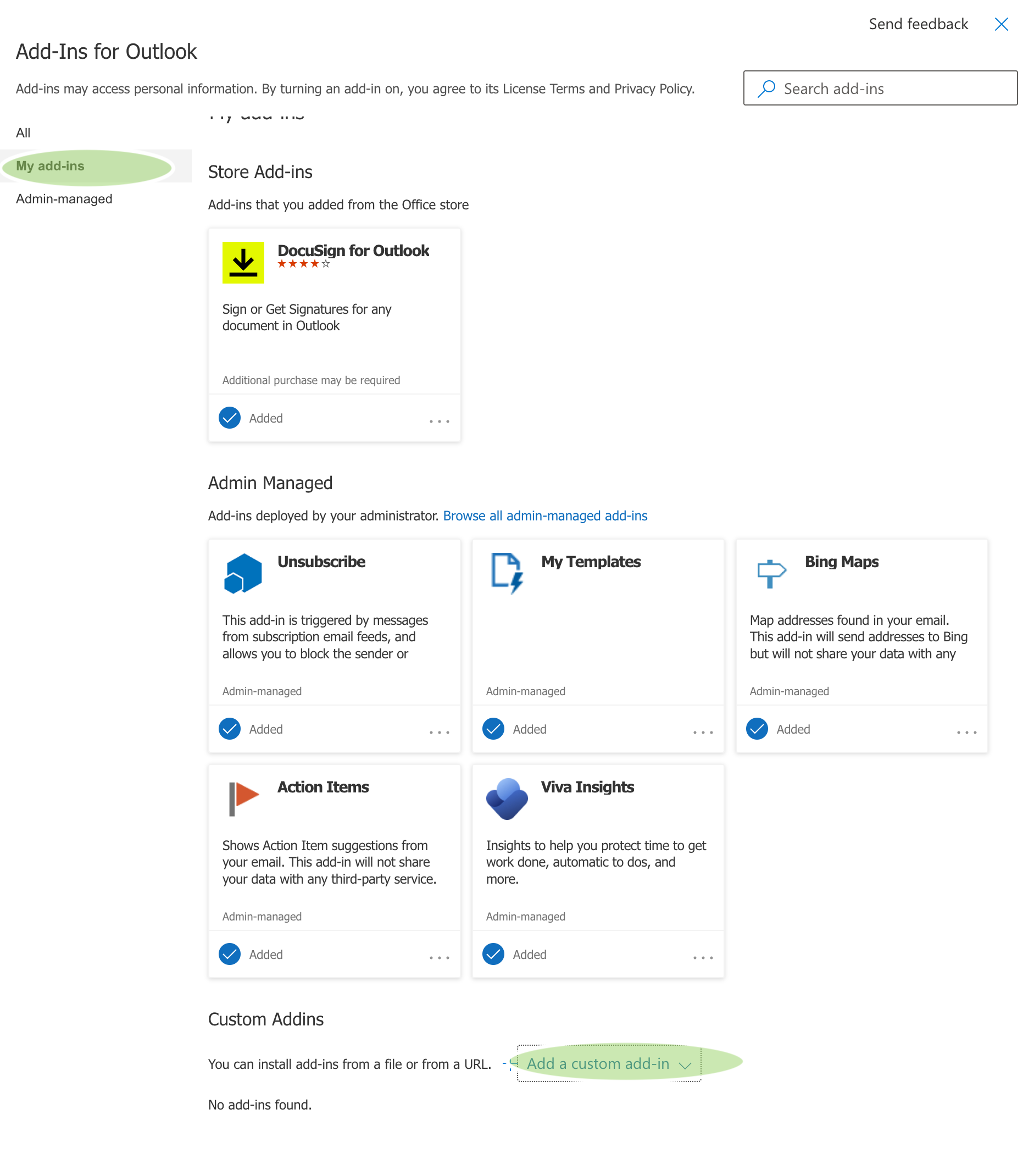The image size is (1023, 1176).
Task: Select the All category in sidebar
Action: tap(24, 133)
